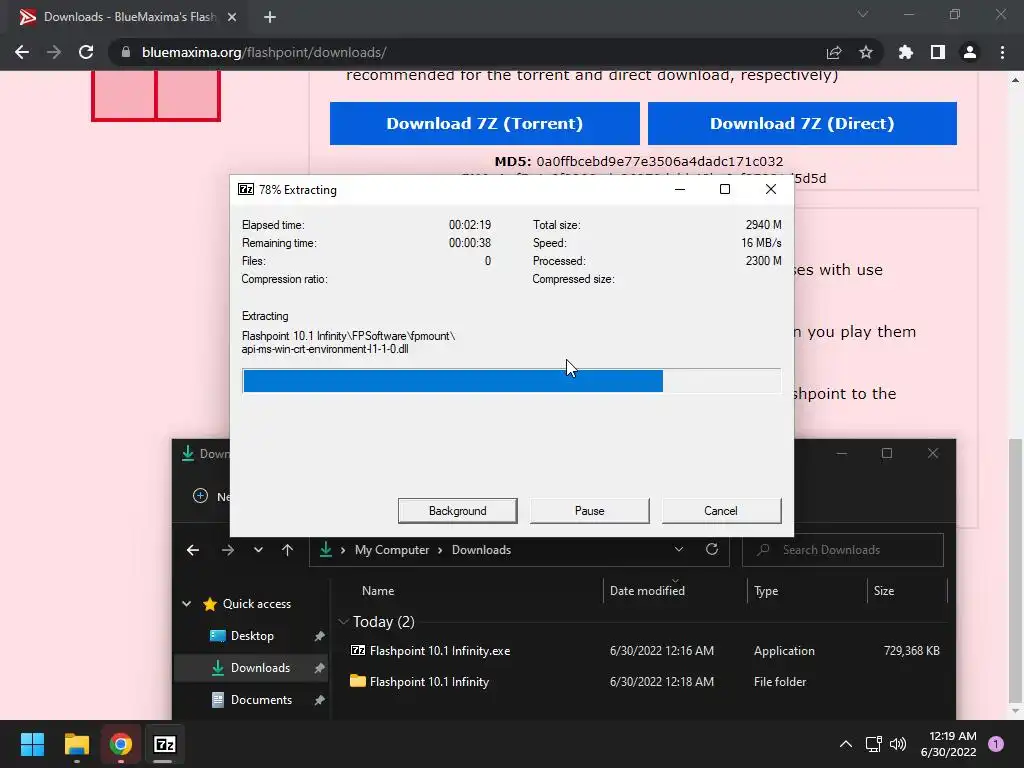Click Chrome back navigation arrow
This screenshot has height=768, width=1024.
(22, 52)
